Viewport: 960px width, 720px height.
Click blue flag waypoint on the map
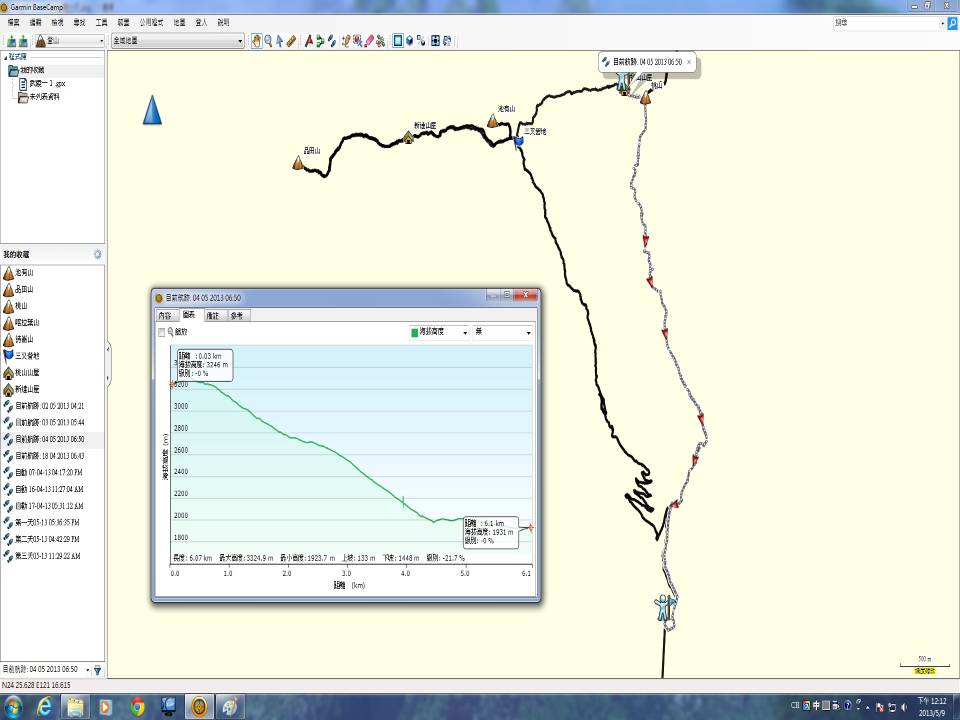click(x=518, y=143)
